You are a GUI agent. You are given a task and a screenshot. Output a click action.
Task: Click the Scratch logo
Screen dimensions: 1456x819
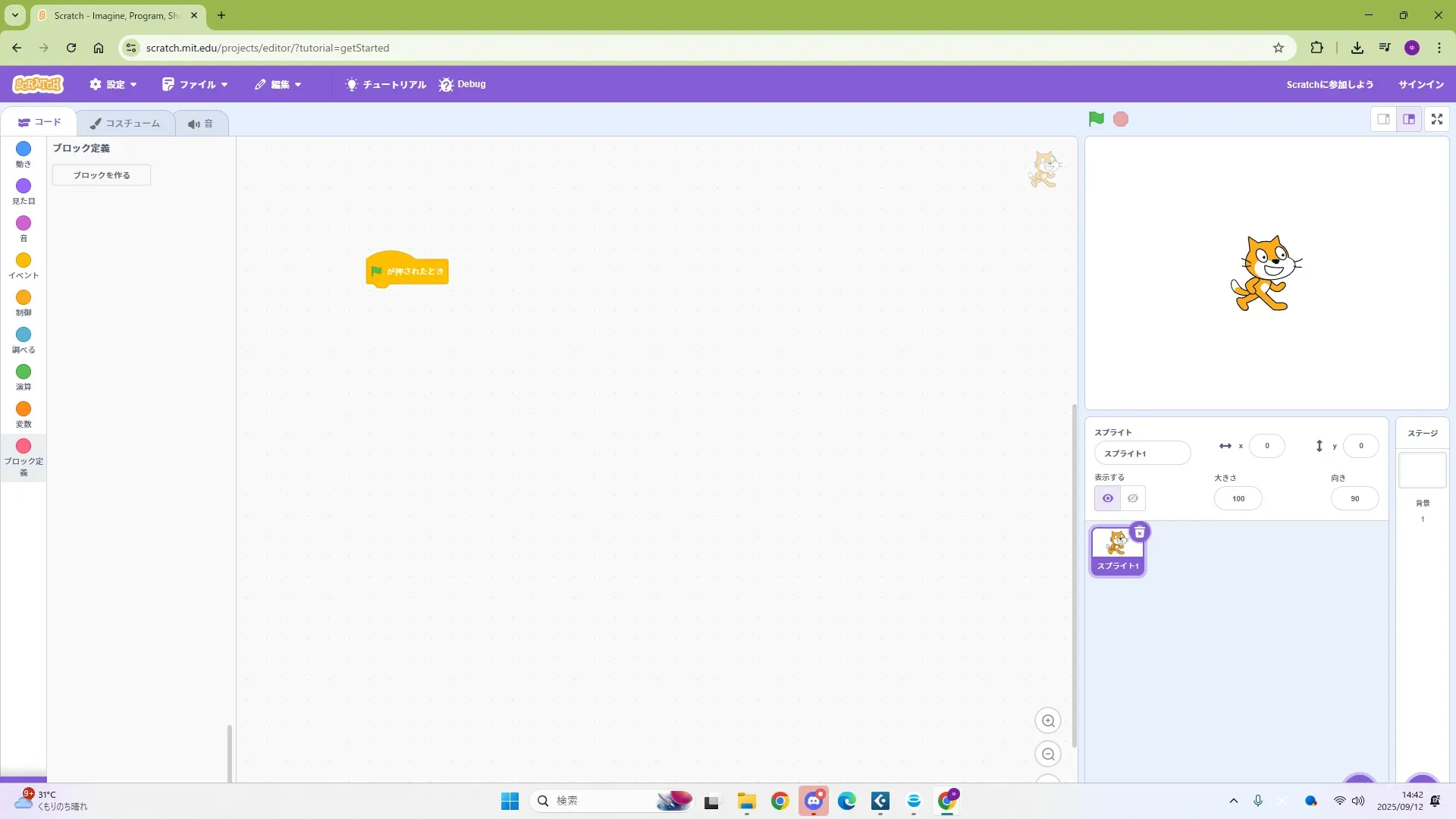pyautogui.click(x=38, y=84)
